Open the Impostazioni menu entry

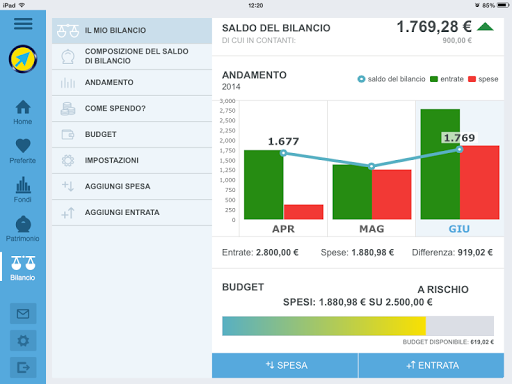pyautogui.click(x=132, y=160)
